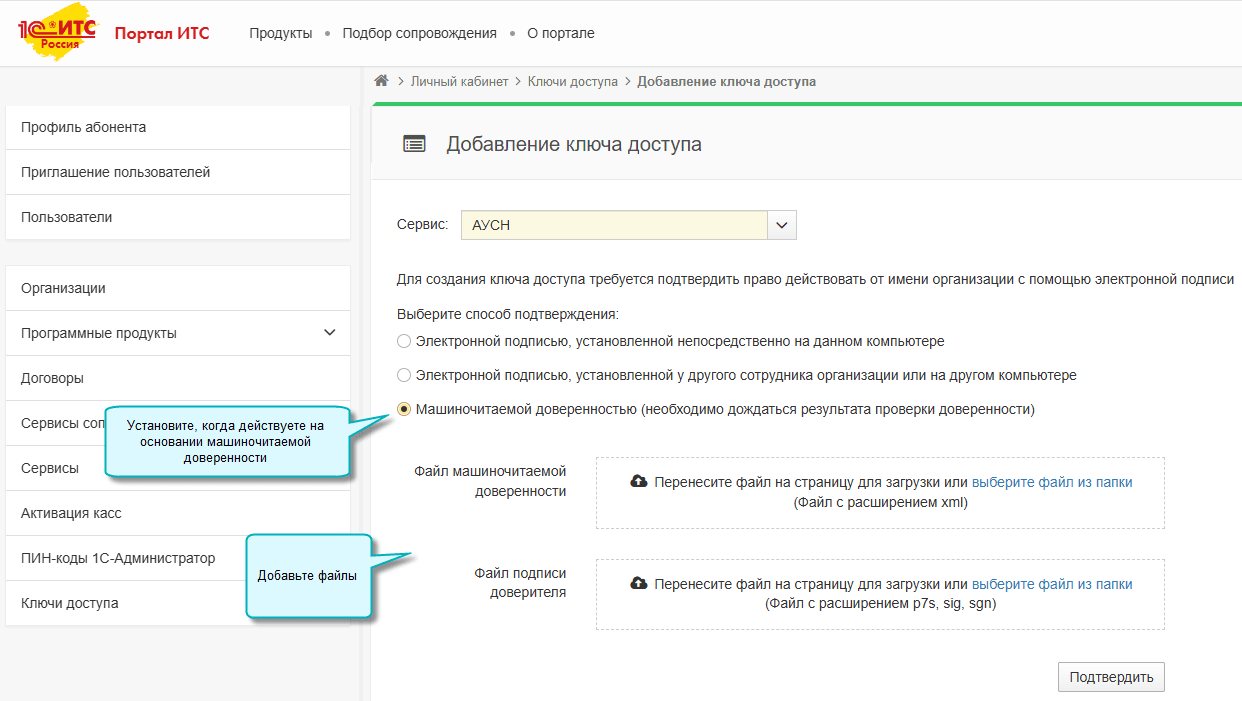The image size is (1242, 701).
Task: Select signature from another employee or computer option
Action: pyautogui.click(x=404, y=375)
